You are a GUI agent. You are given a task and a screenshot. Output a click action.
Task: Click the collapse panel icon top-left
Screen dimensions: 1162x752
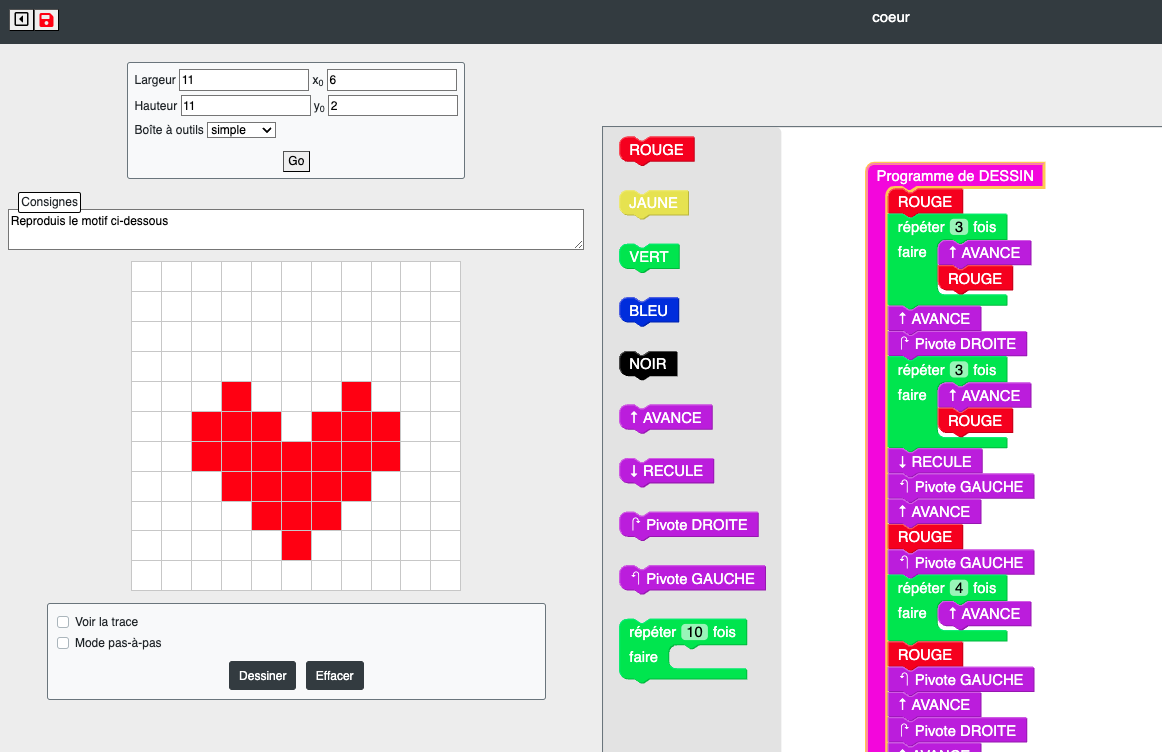(21, 20)
